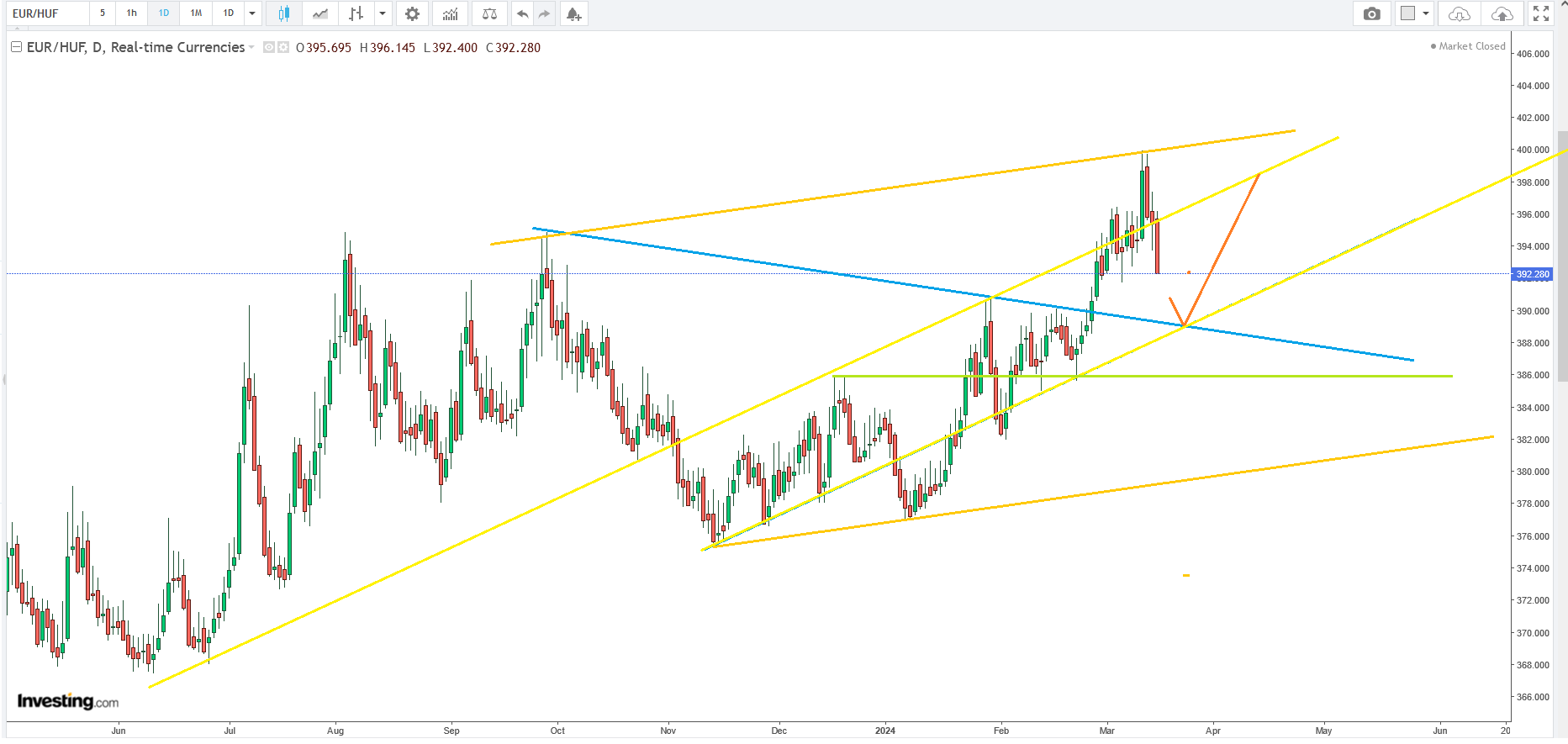Expand the time interval dropdown arrow
This screenshot has height=744, width=1568.
coord(252,13)
